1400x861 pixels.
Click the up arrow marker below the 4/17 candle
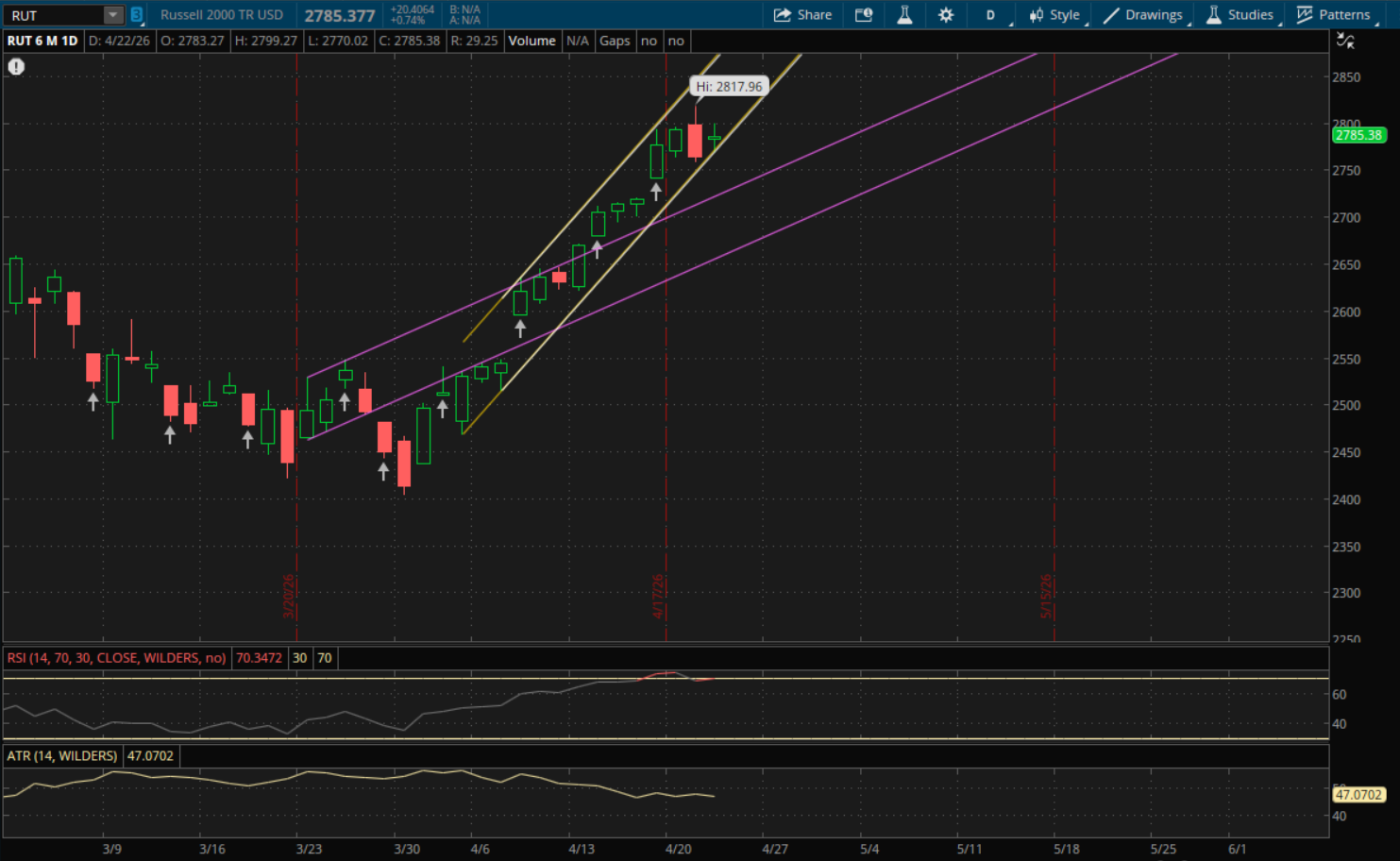(x=656, y=192)
